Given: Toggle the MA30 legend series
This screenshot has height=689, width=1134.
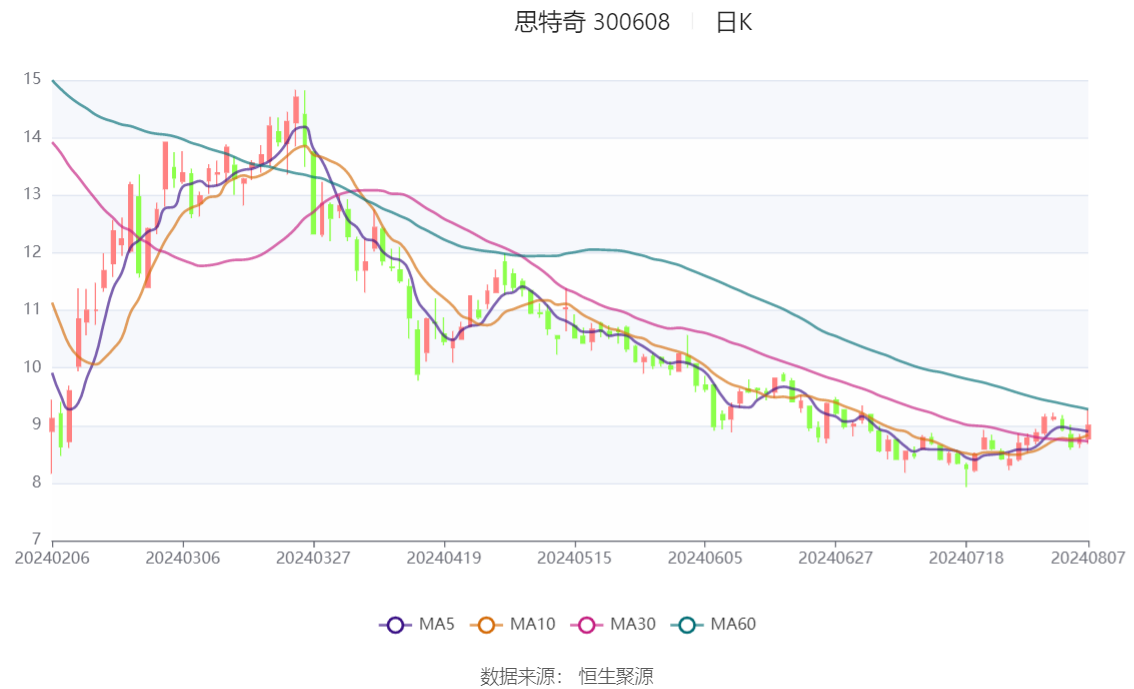Looking at the screenshot, I should point(613,625).
